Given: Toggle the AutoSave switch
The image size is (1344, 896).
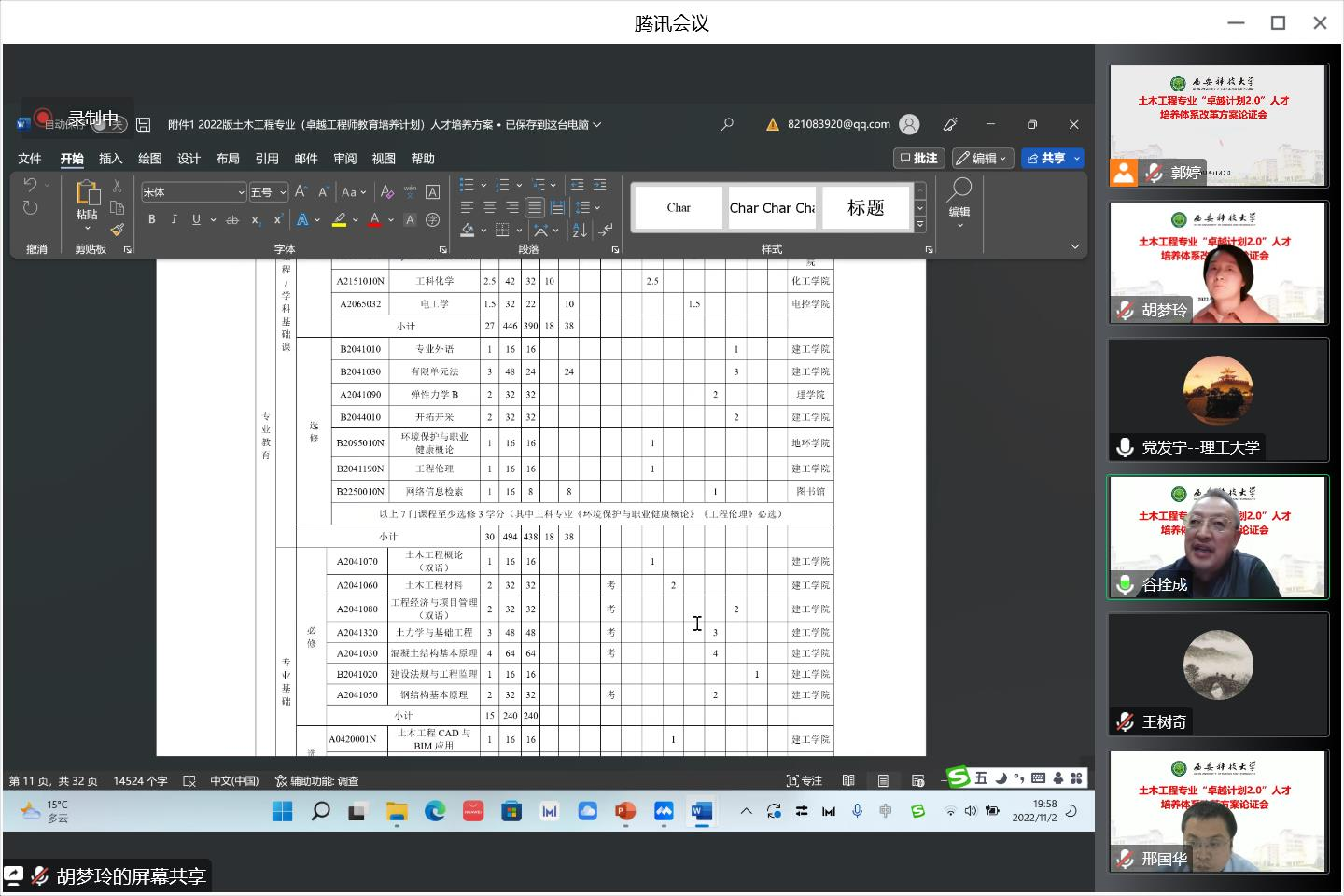Looking at the screenshot, I should 108,124.
